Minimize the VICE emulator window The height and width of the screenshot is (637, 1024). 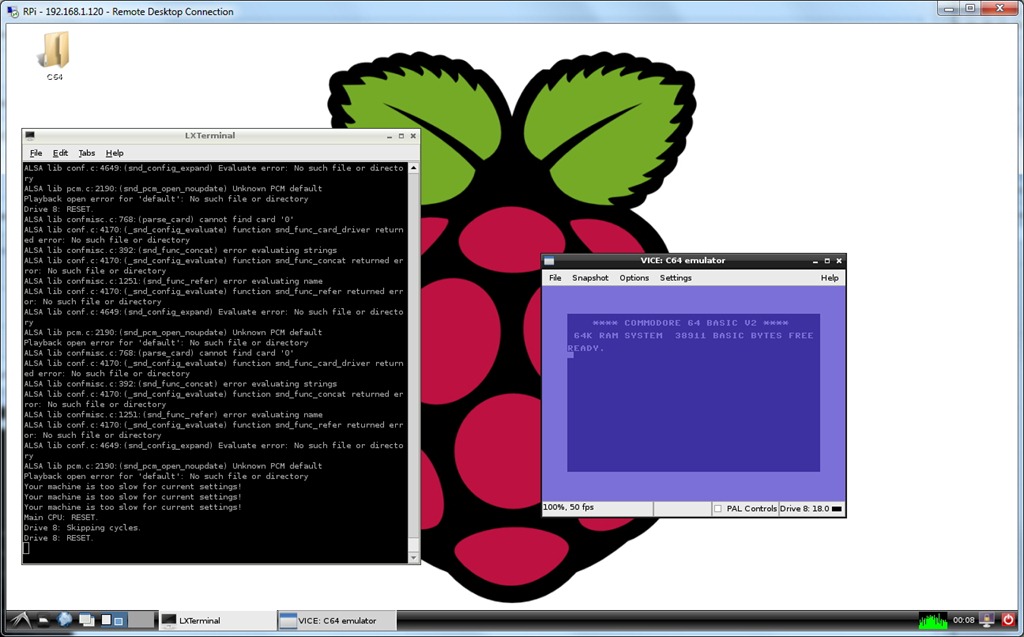(815, 261)
